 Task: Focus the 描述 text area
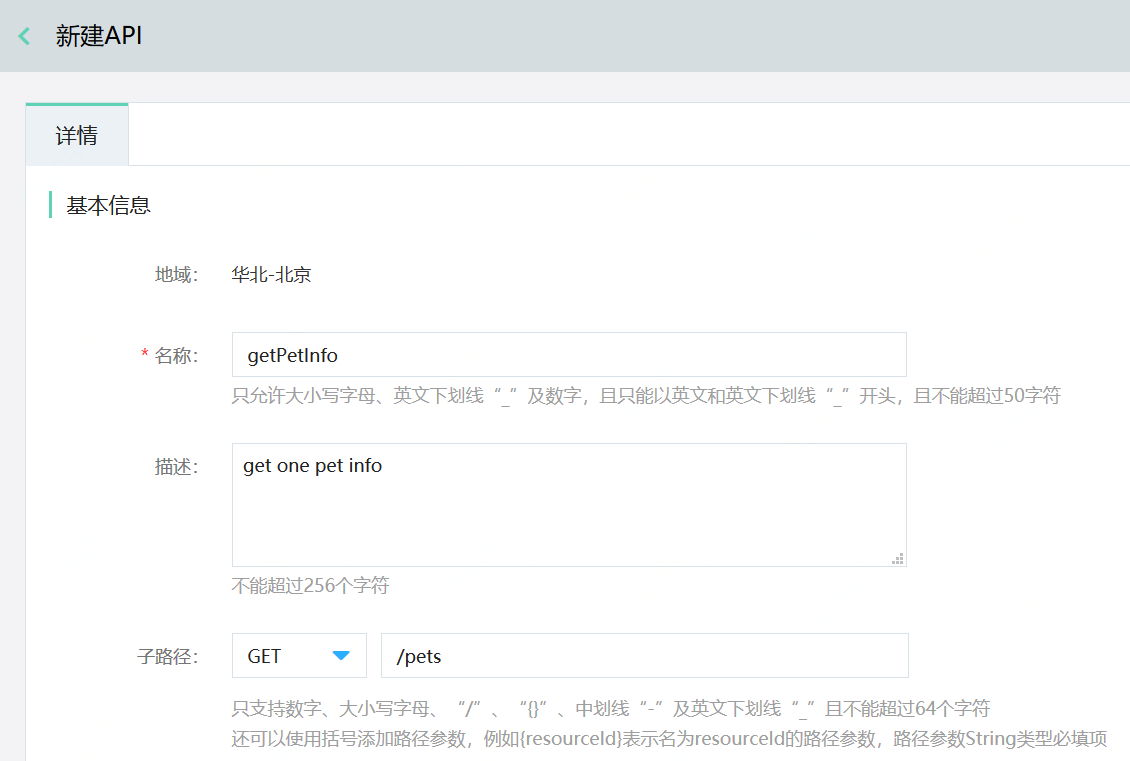pyautogui.click(x=568, y=505)
